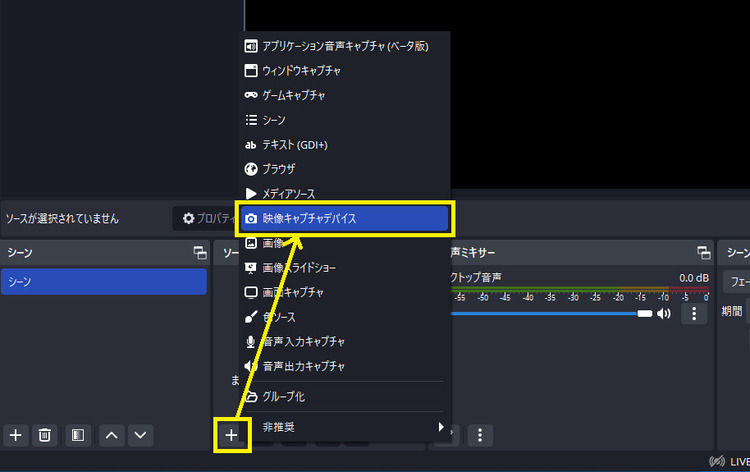Move the scene down
The width and height of the screenshot is (750, 472).
pos(140,435)
